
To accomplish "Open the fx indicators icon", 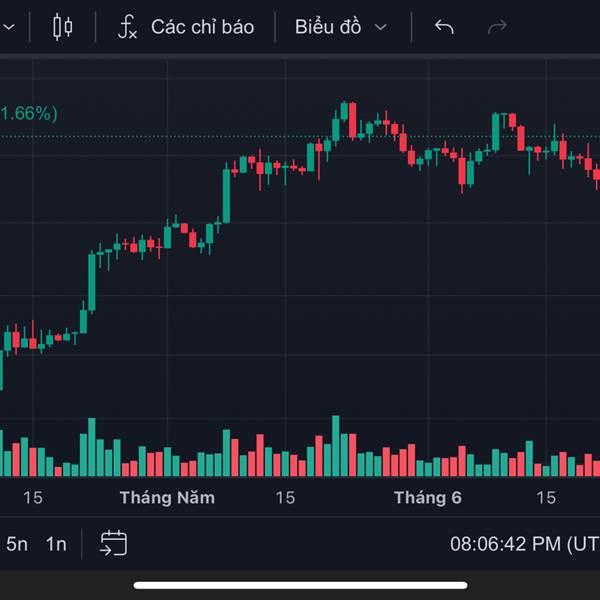I will click(127, 27).
